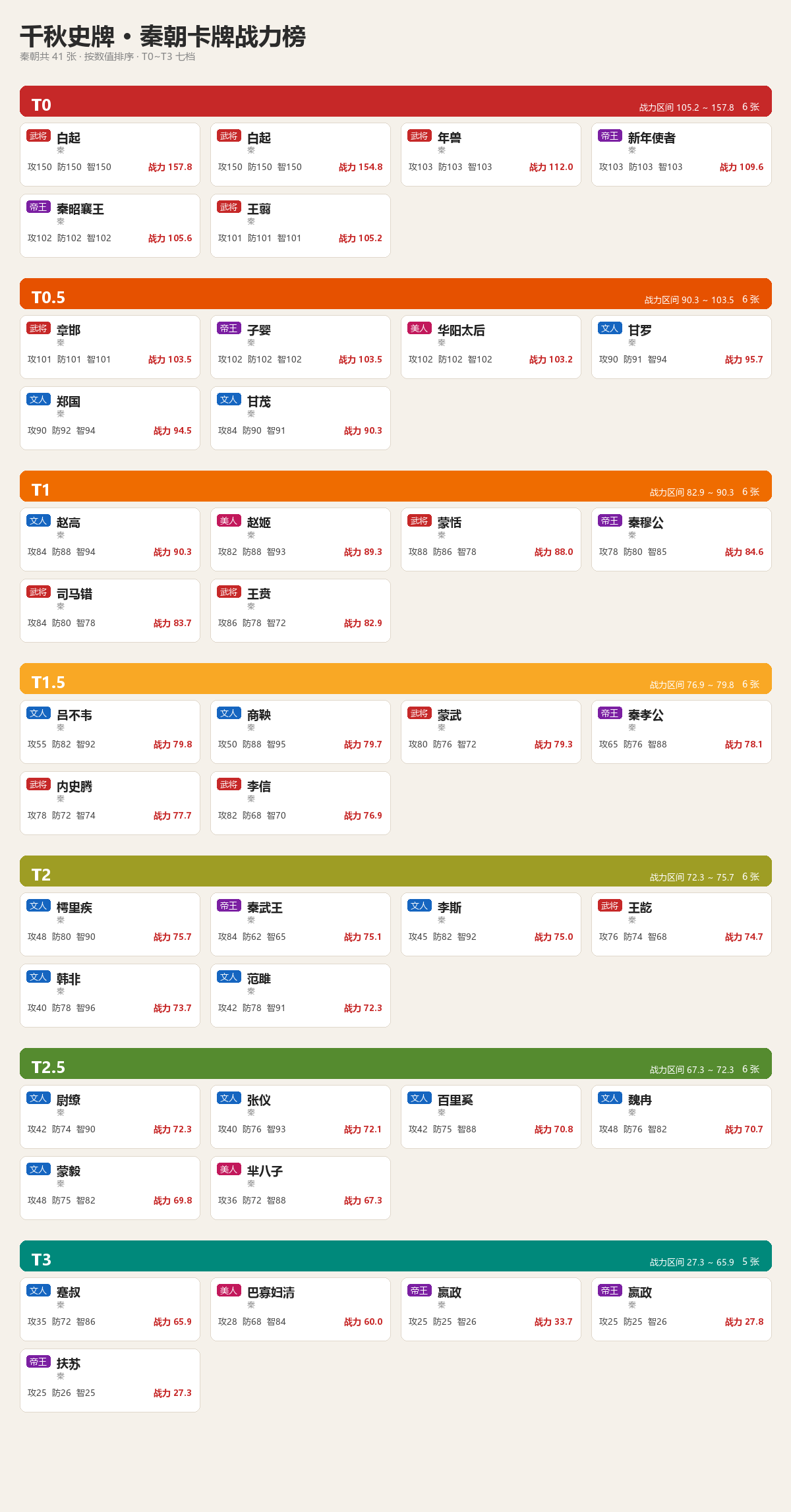Image resolution: width=791 pixels, height=1512 pixels.
Task: Click the 武将 badge on 蒙恬 card
Action: point(419,521)
